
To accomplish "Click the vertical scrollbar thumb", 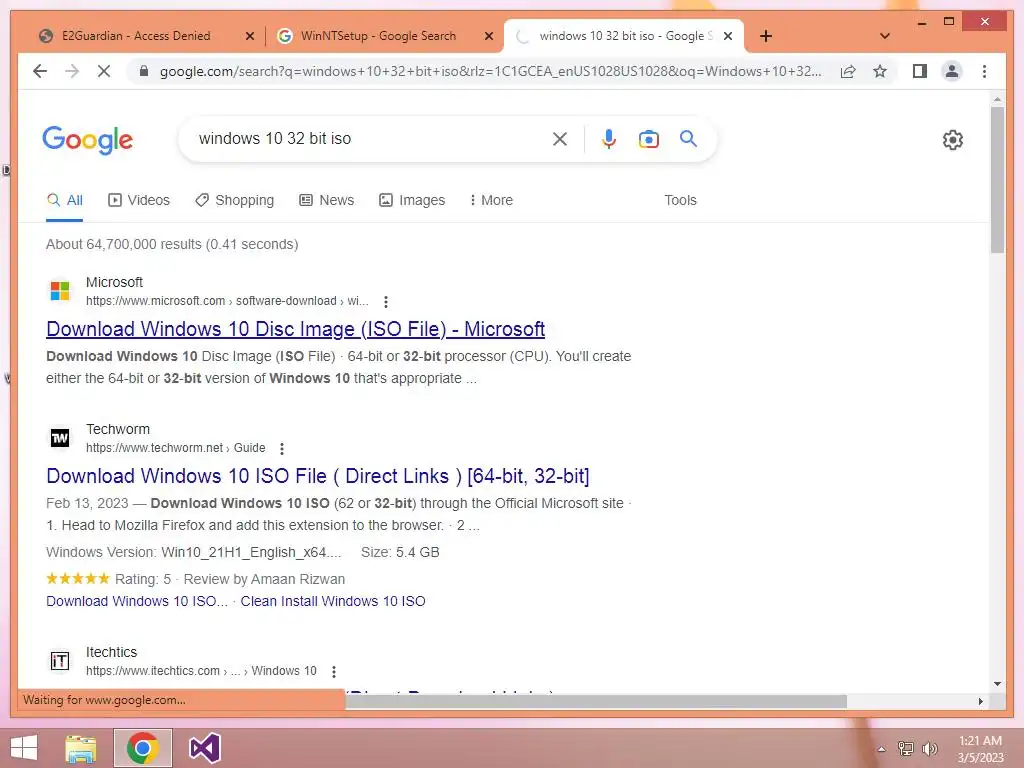I will (997, 180).
